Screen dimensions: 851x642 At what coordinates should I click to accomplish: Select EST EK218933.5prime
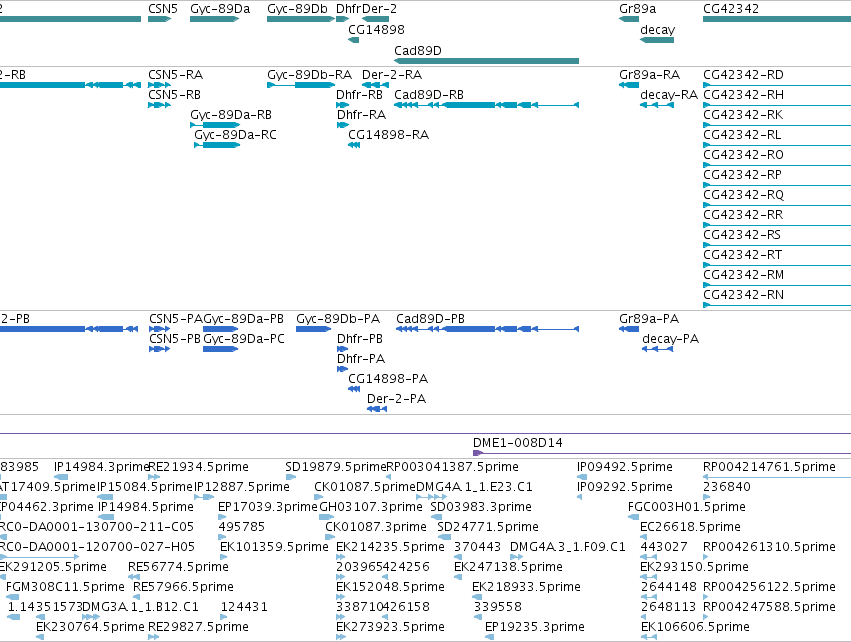point(526,587)
